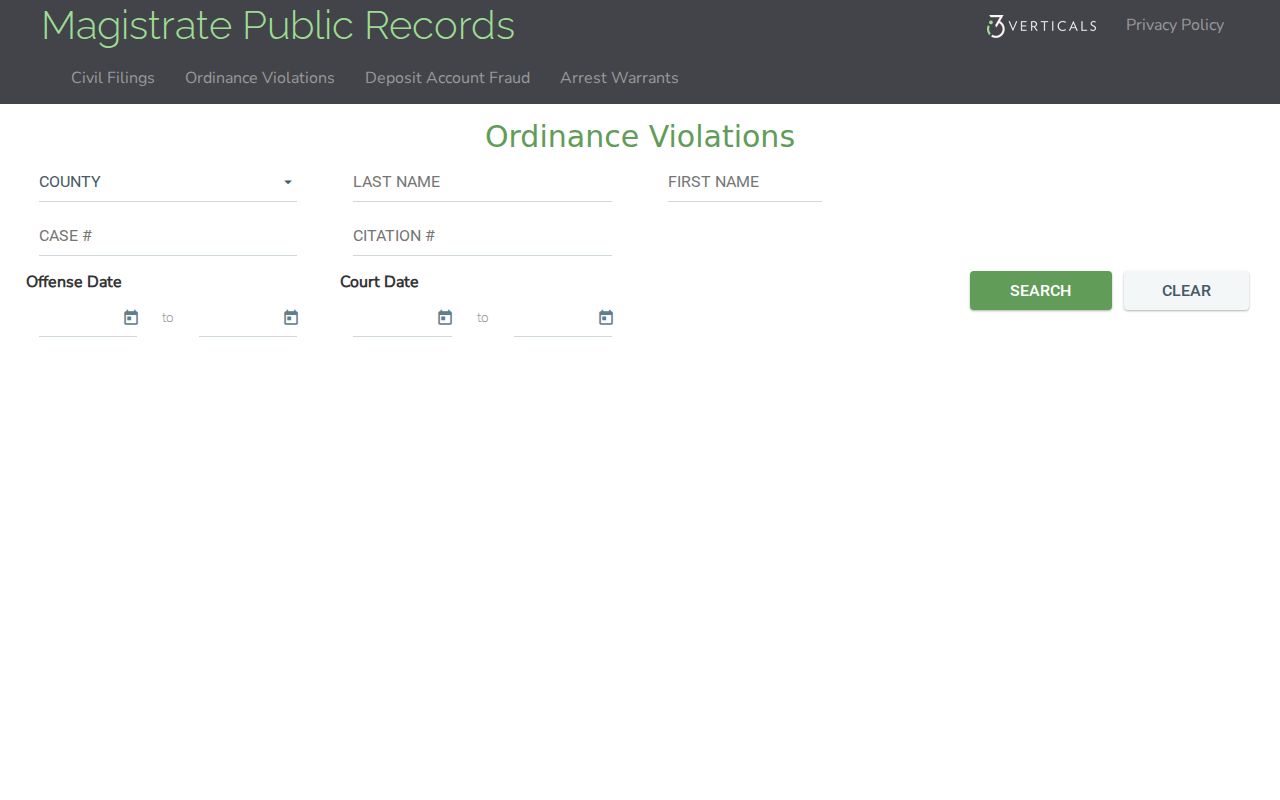Click the Court Date label

pyautogui.click(x=379, y=282)
